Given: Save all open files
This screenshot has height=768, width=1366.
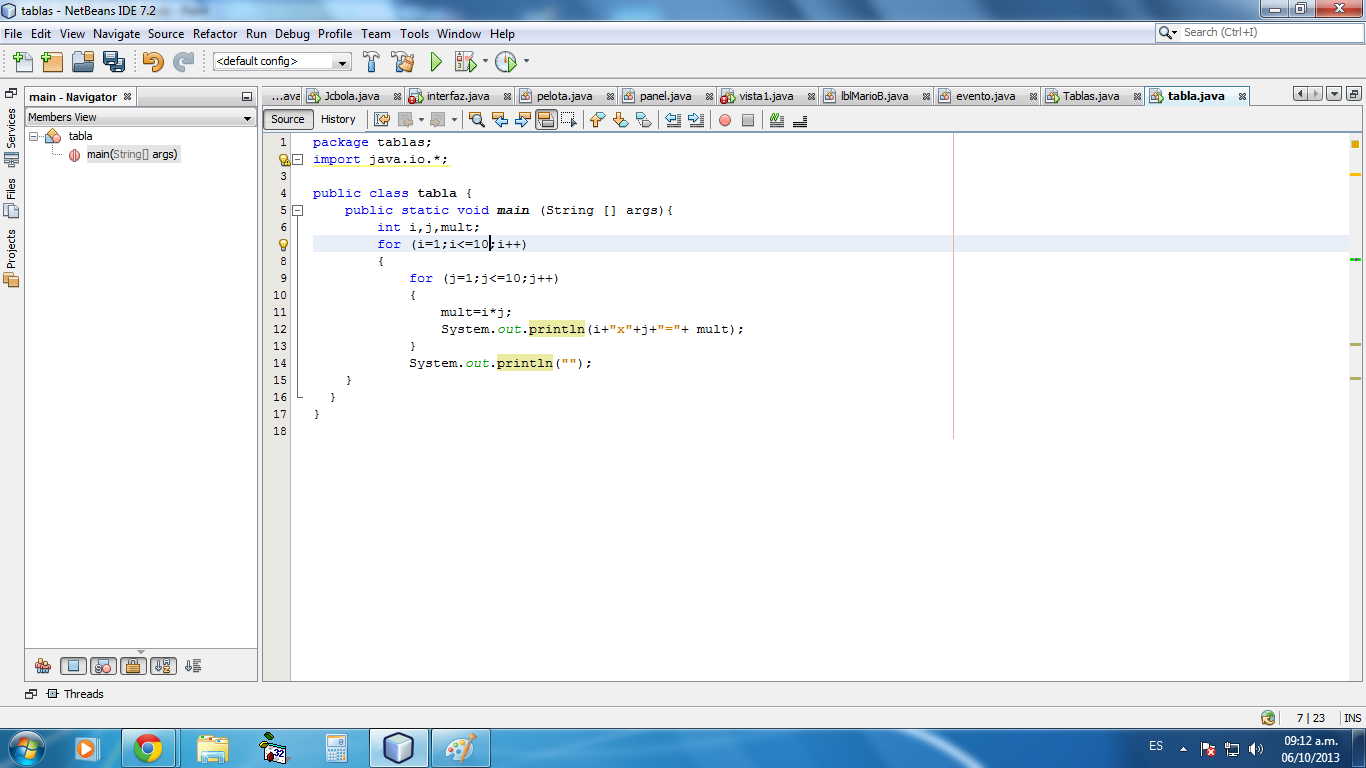Looking at the screenshot, I should (x=114, y=62).
